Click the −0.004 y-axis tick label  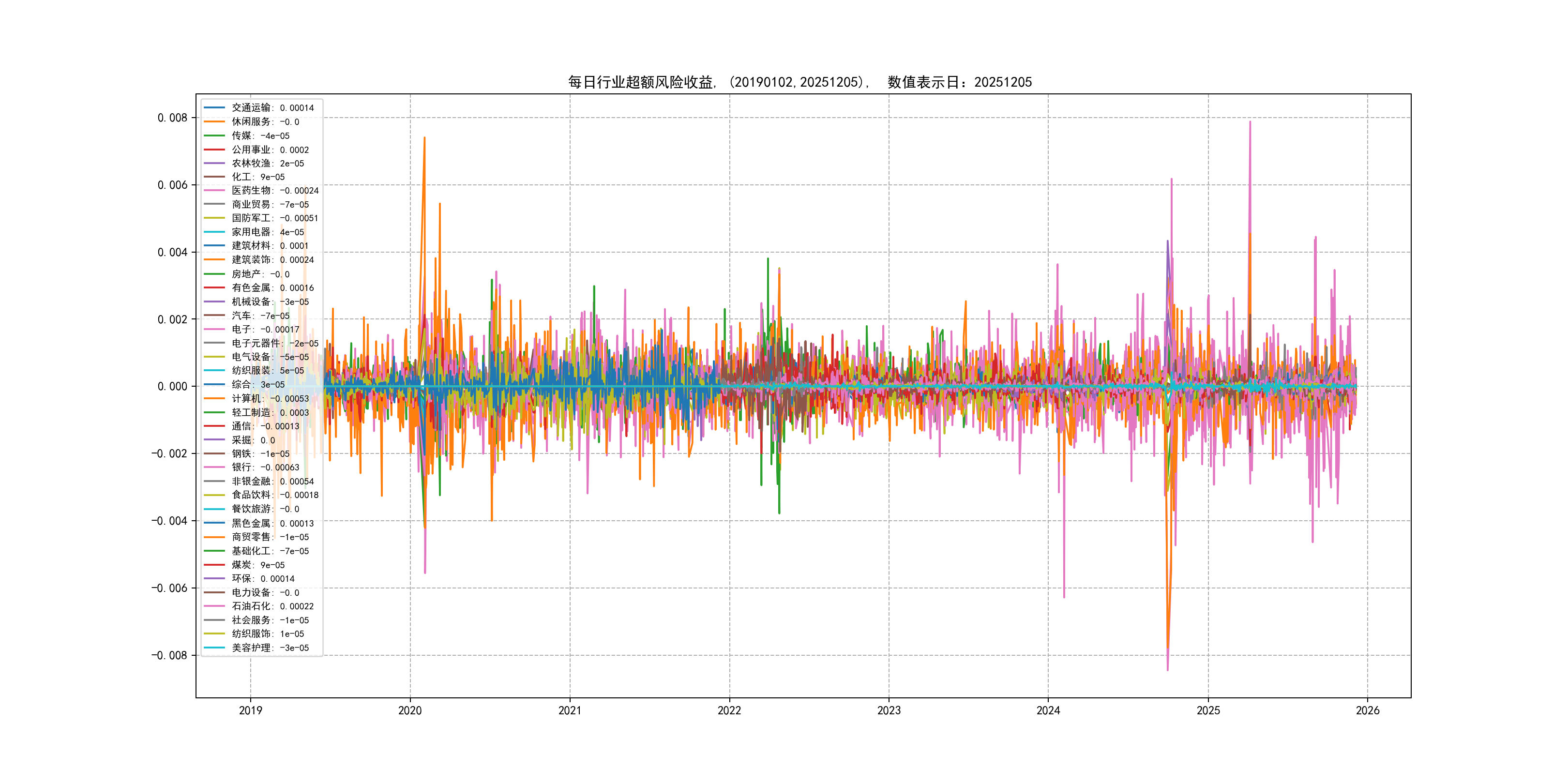[169, 520]
